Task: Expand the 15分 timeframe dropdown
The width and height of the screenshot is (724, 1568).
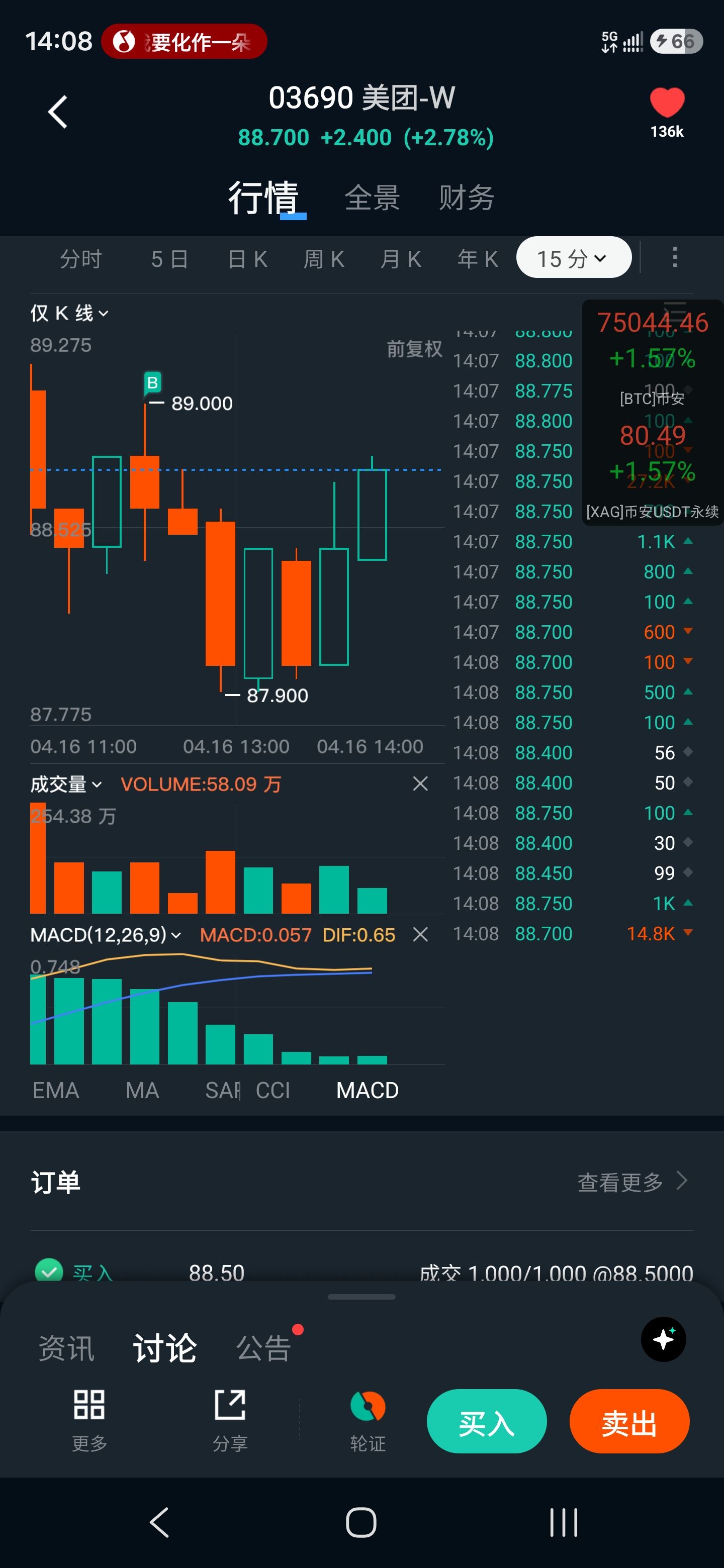Action: 573,258
